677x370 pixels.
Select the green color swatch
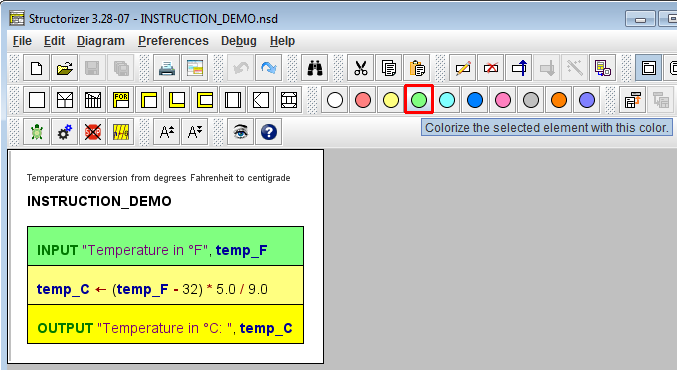(419, 100)
